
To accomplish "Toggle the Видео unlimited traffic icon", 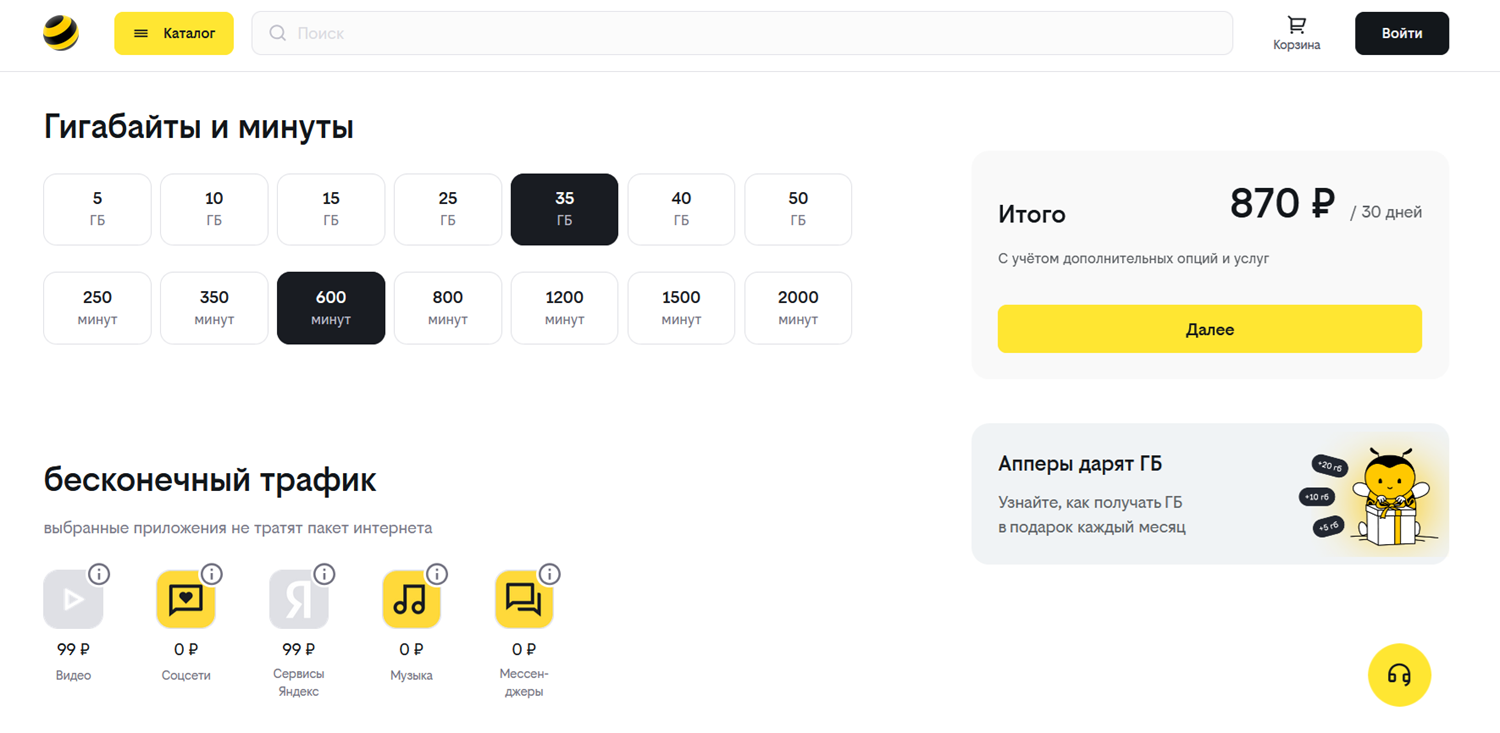I will (73, 599).
